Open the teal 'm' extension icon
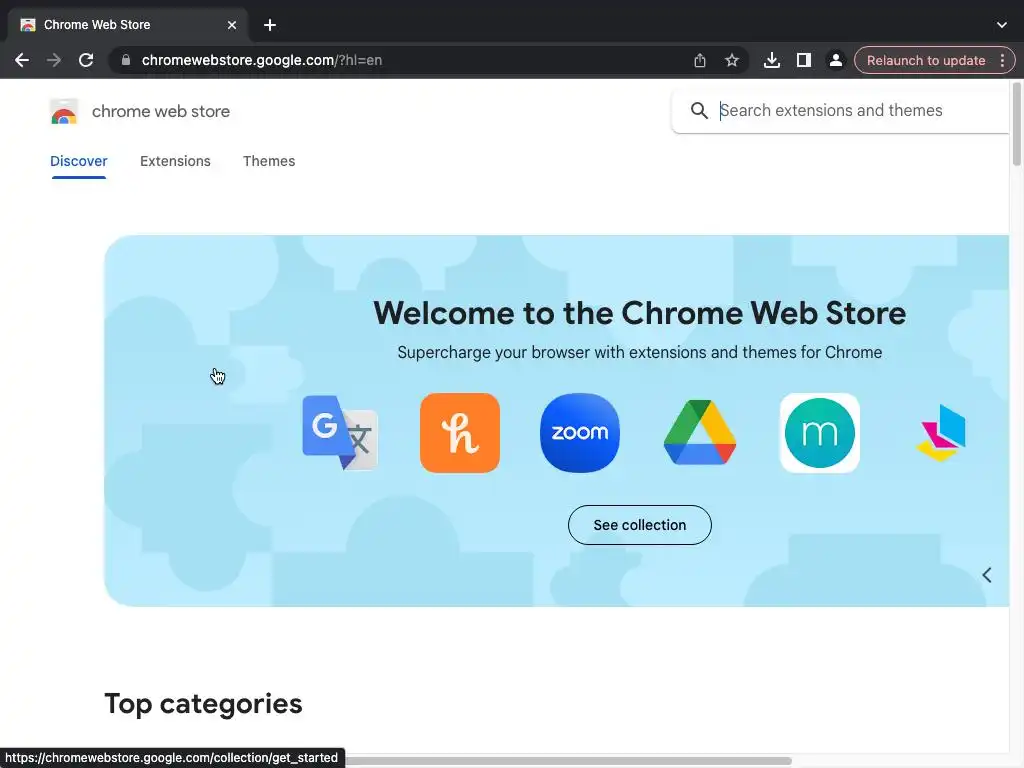Viewport: 1024px width, 768px height. [820, 432]
